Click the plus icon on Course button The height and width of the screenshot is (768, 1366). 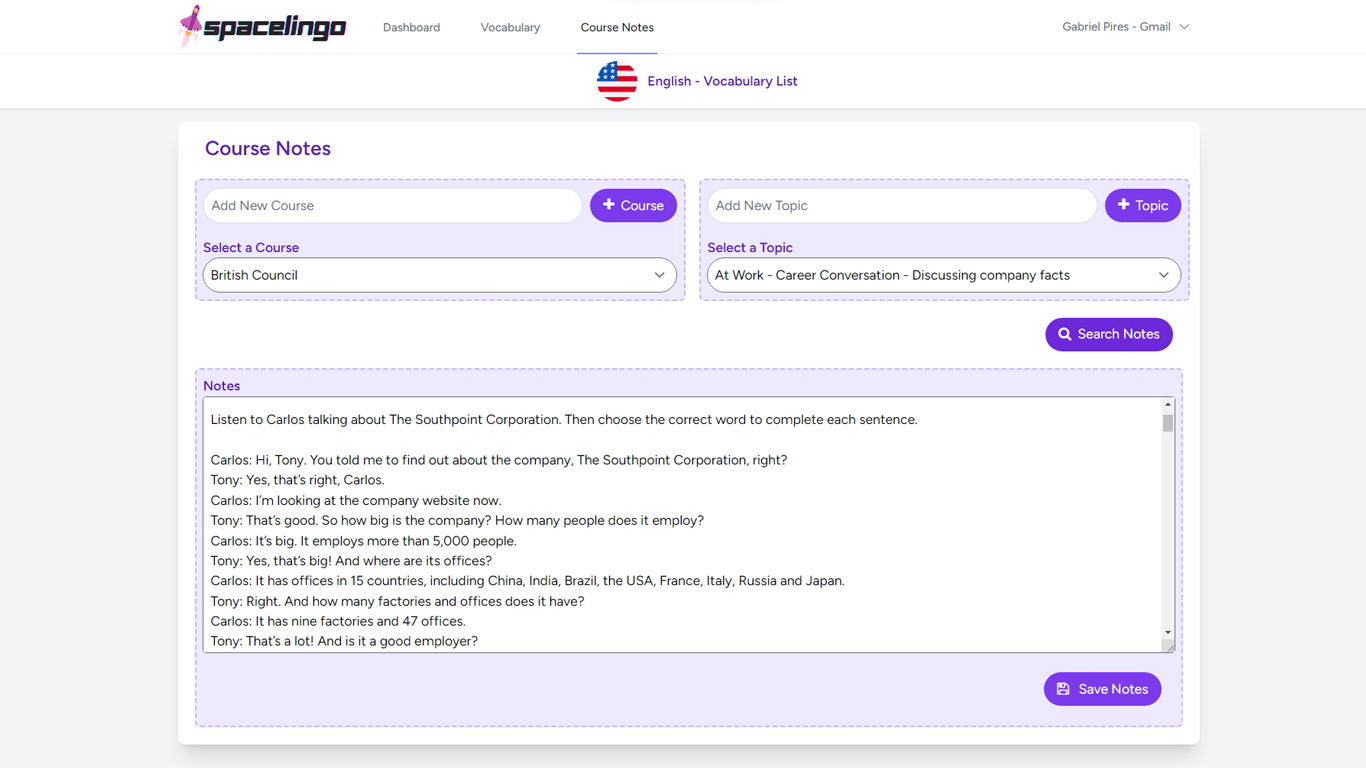(609, 205)
